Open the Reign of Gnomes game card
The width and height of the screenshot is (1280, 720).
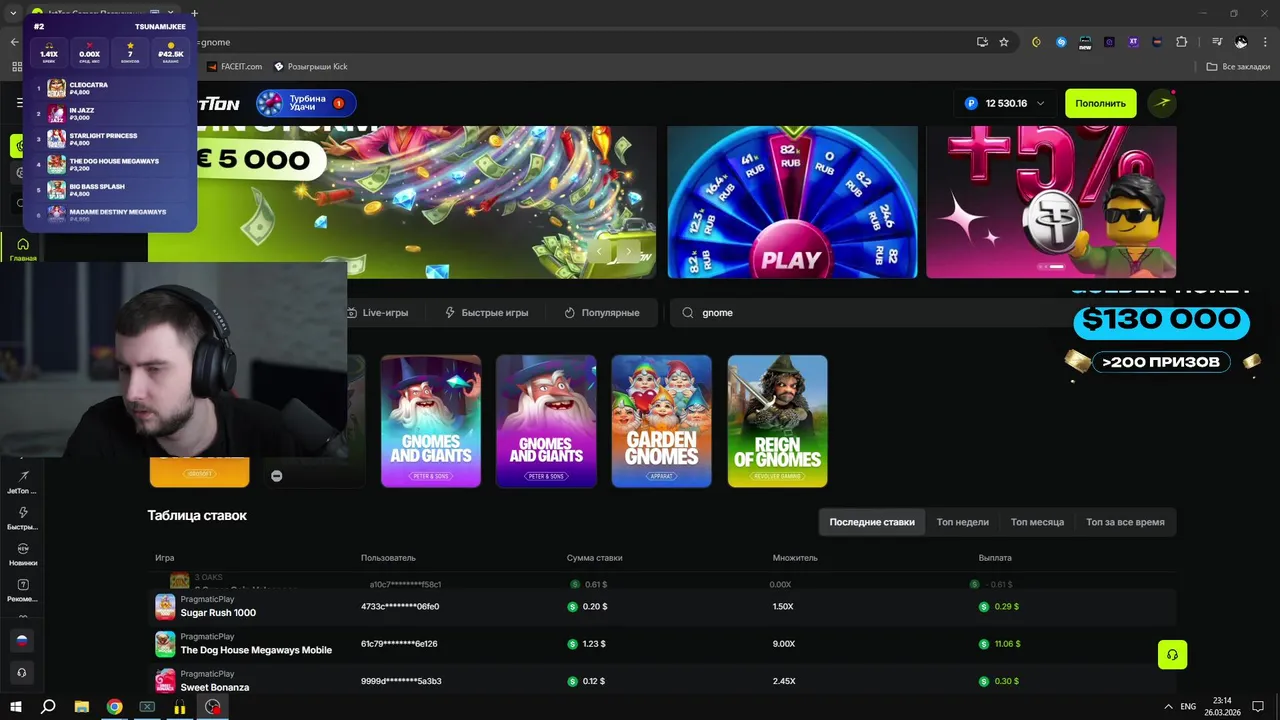777,421
